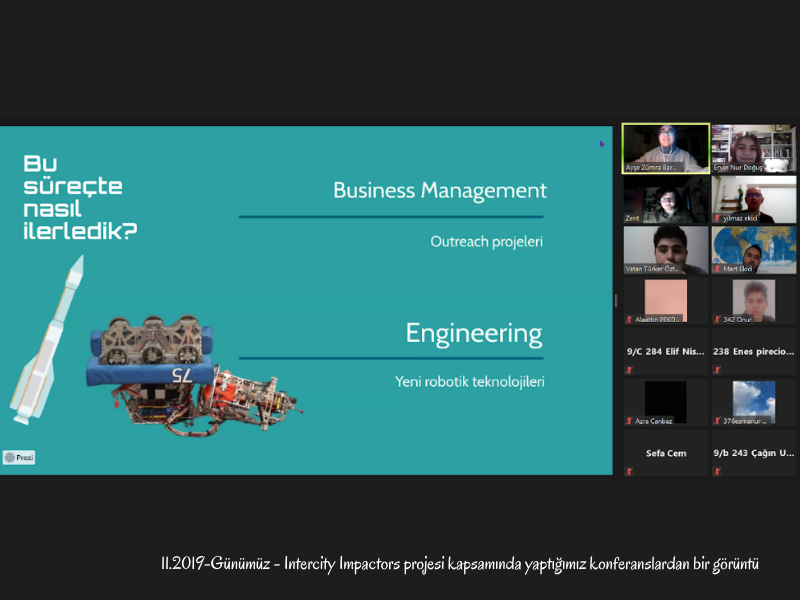Select the Zent participant video

point(665,198)
